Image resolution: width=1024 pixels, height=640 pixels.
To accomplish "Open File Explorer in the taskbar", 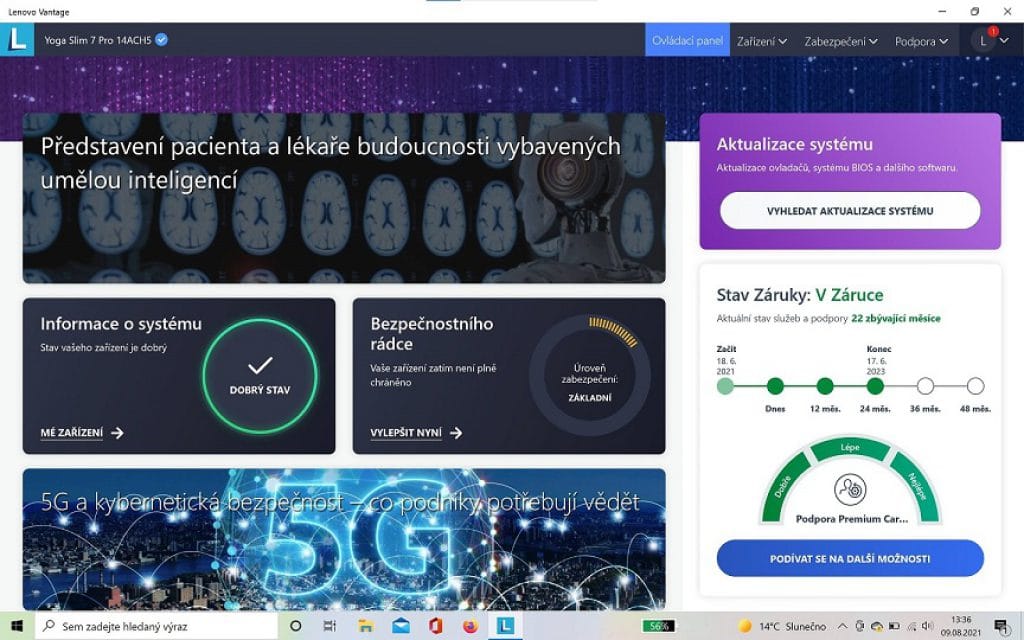I will point(366,626).
